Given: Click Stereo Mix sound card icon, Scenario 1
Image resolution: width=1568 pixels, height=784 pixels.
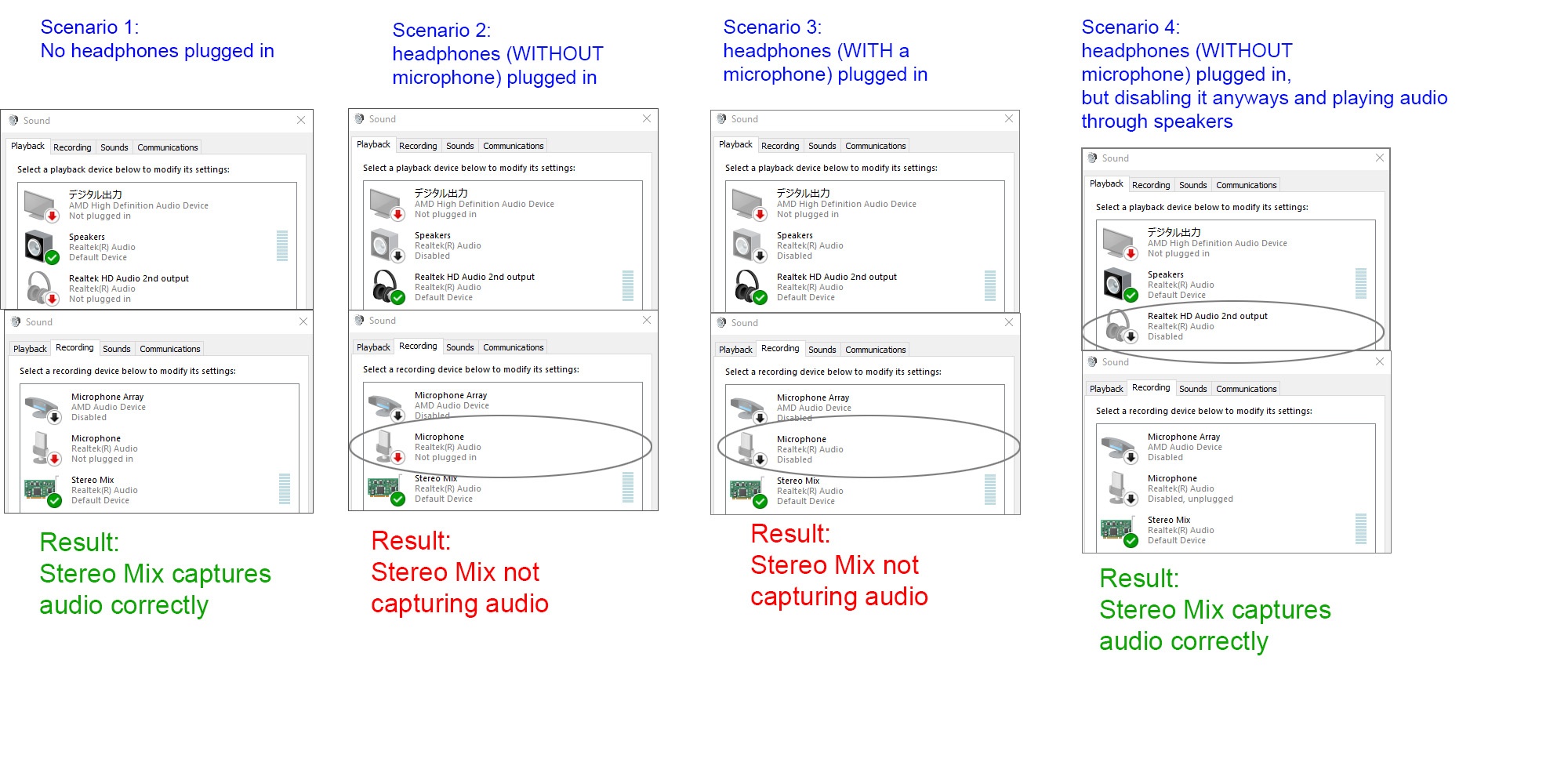Looking at the screenshot, I should [43, 492].
